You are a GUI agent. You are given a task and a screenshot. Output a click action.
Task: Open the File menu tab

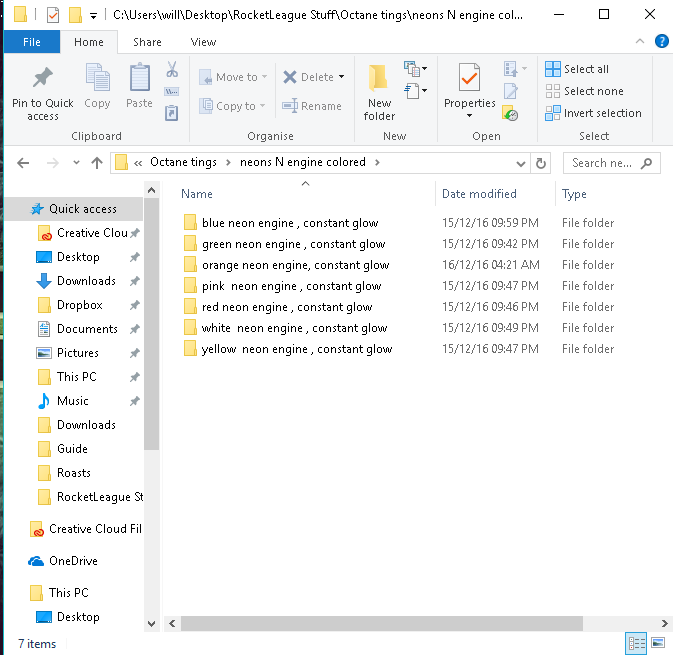point(32,42)
